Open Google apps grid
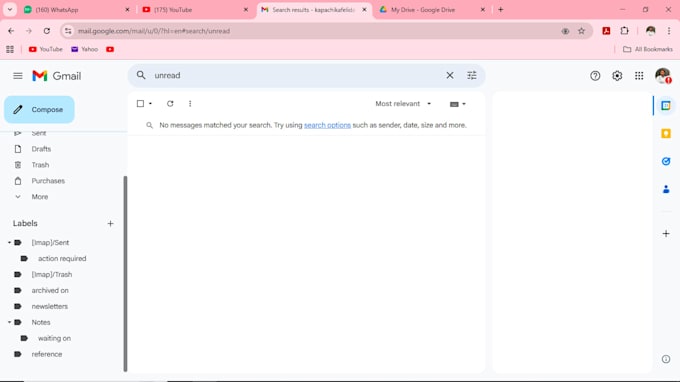The height and width of the screenshot is (382, 680). tap(639, 76)
